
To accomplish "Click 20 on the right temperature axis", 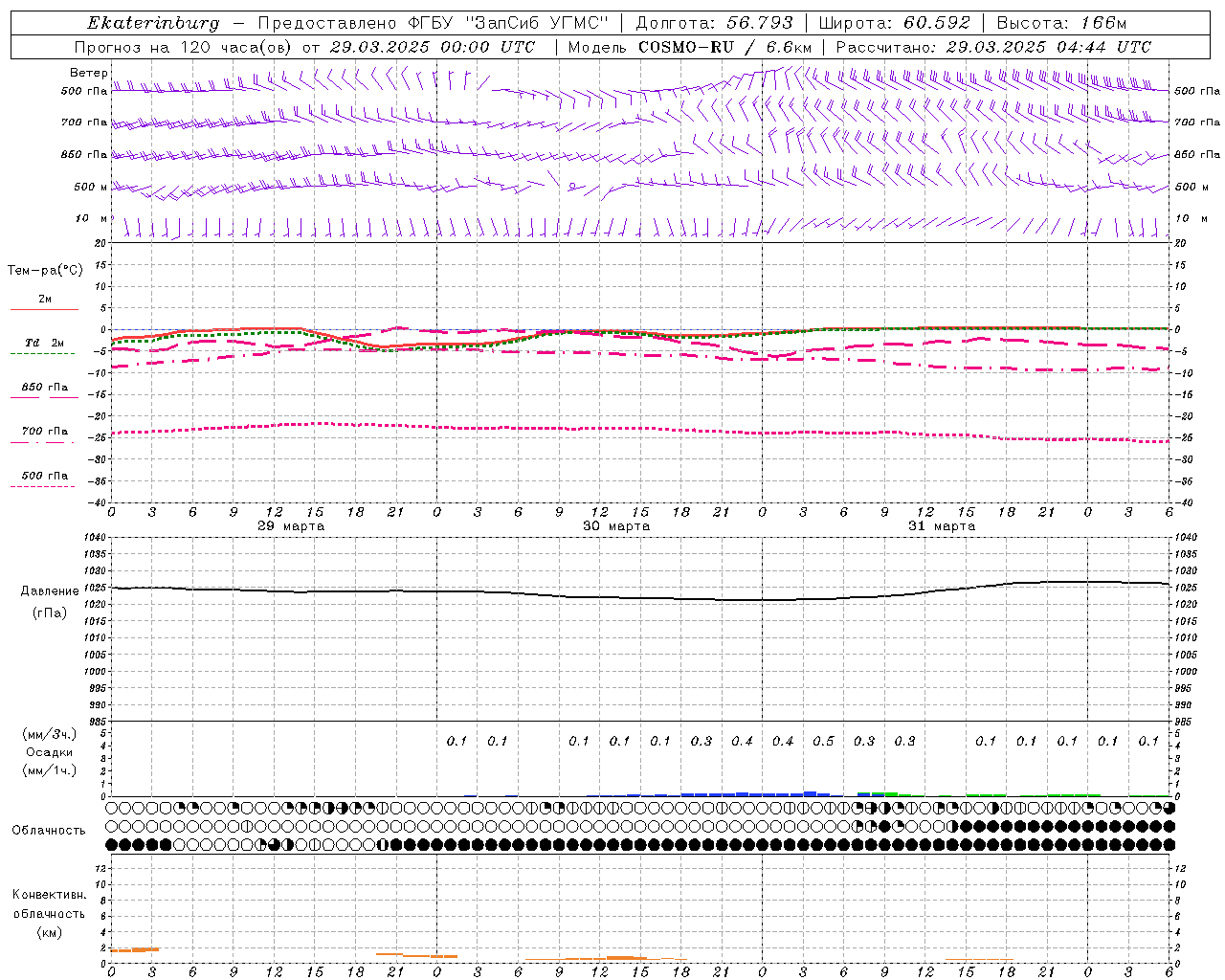I will pos(1181,244).
